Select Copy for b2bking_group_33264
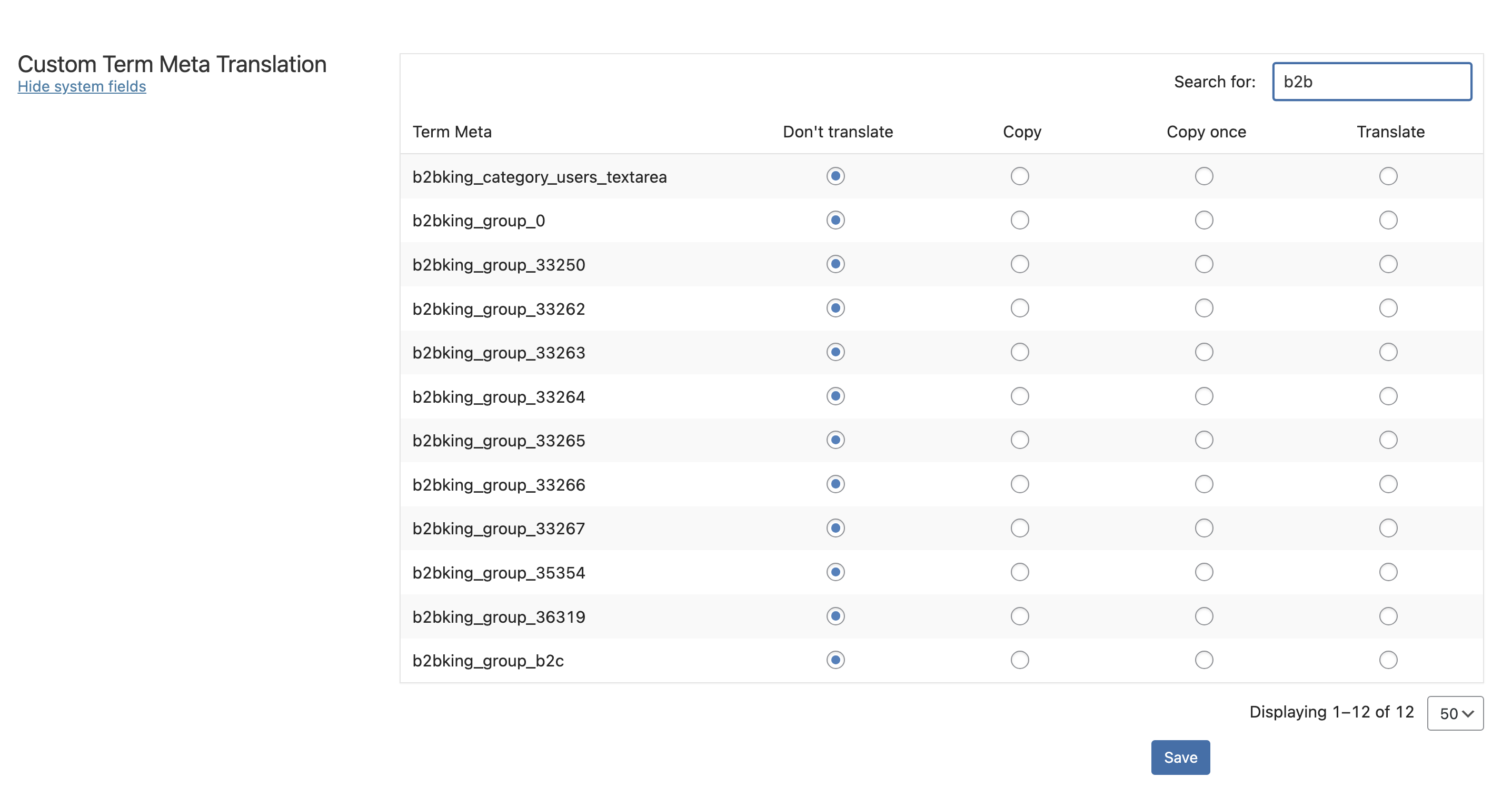 coord(1020,396)
